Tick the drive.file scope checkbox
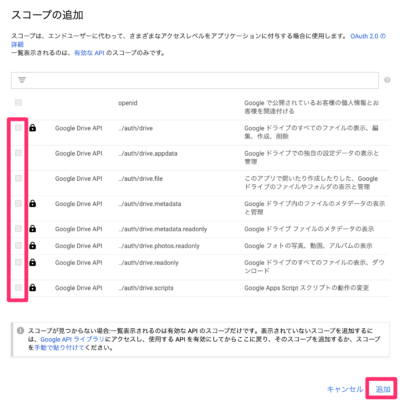This screenshot has height=401, width=400. tap(18, 178)
